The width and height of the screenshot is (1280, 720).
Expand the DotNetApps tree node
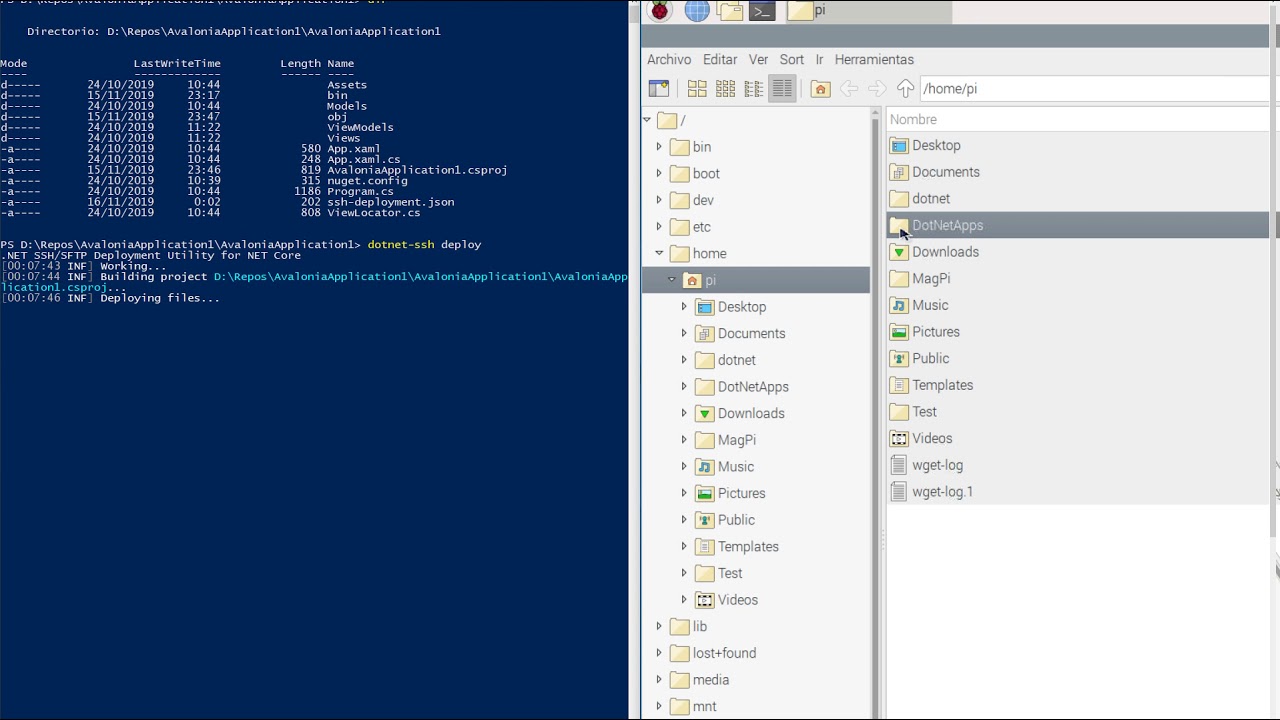point(685,387)
